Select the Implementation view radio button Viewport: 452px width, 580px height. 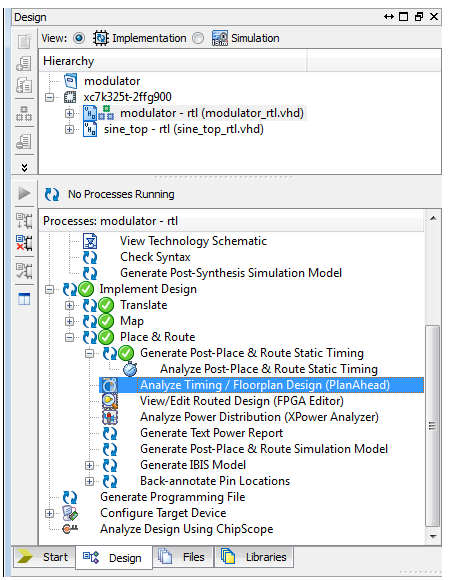[79, 38]
